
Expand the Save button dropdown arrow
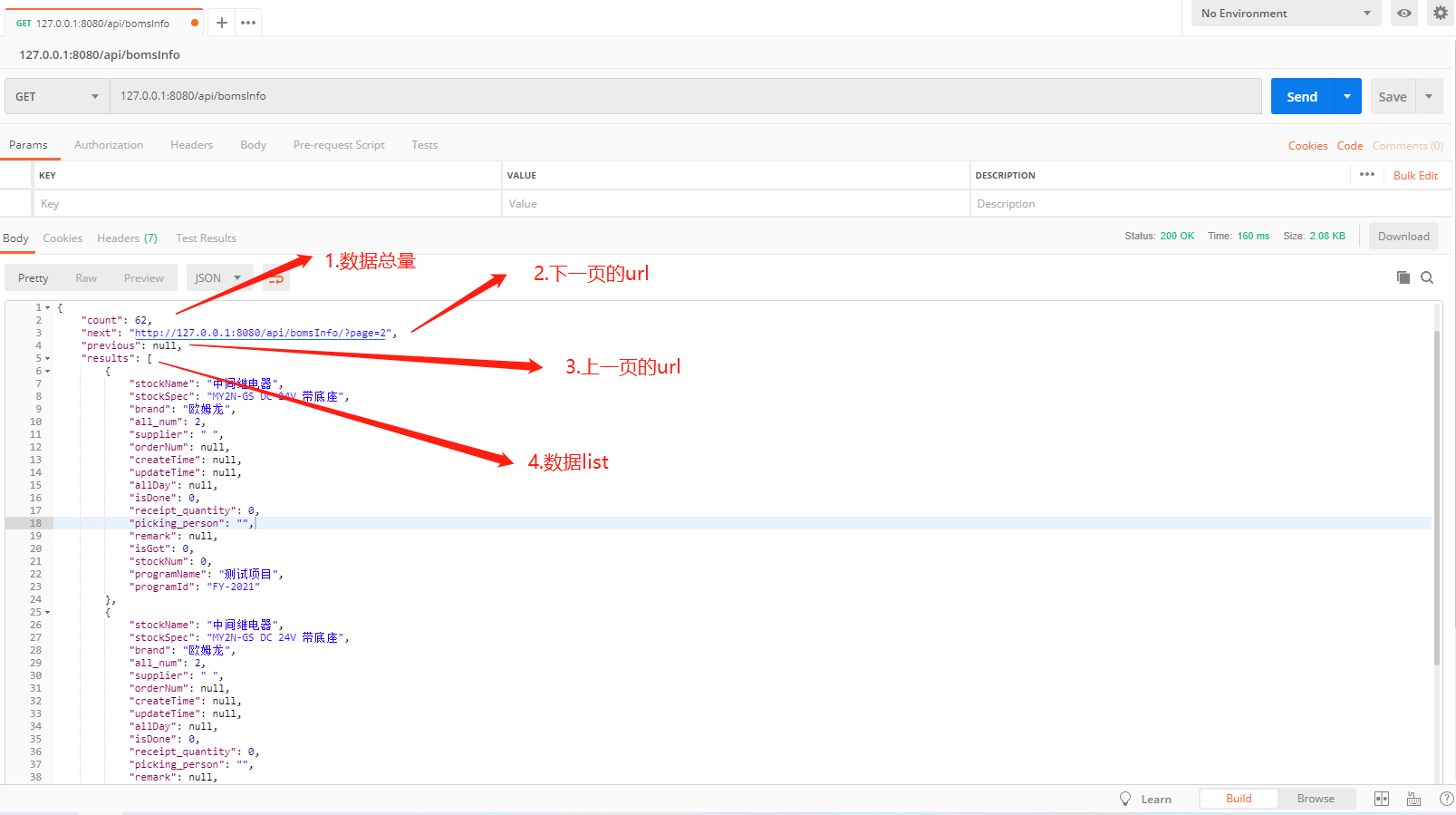[1429, 96]
